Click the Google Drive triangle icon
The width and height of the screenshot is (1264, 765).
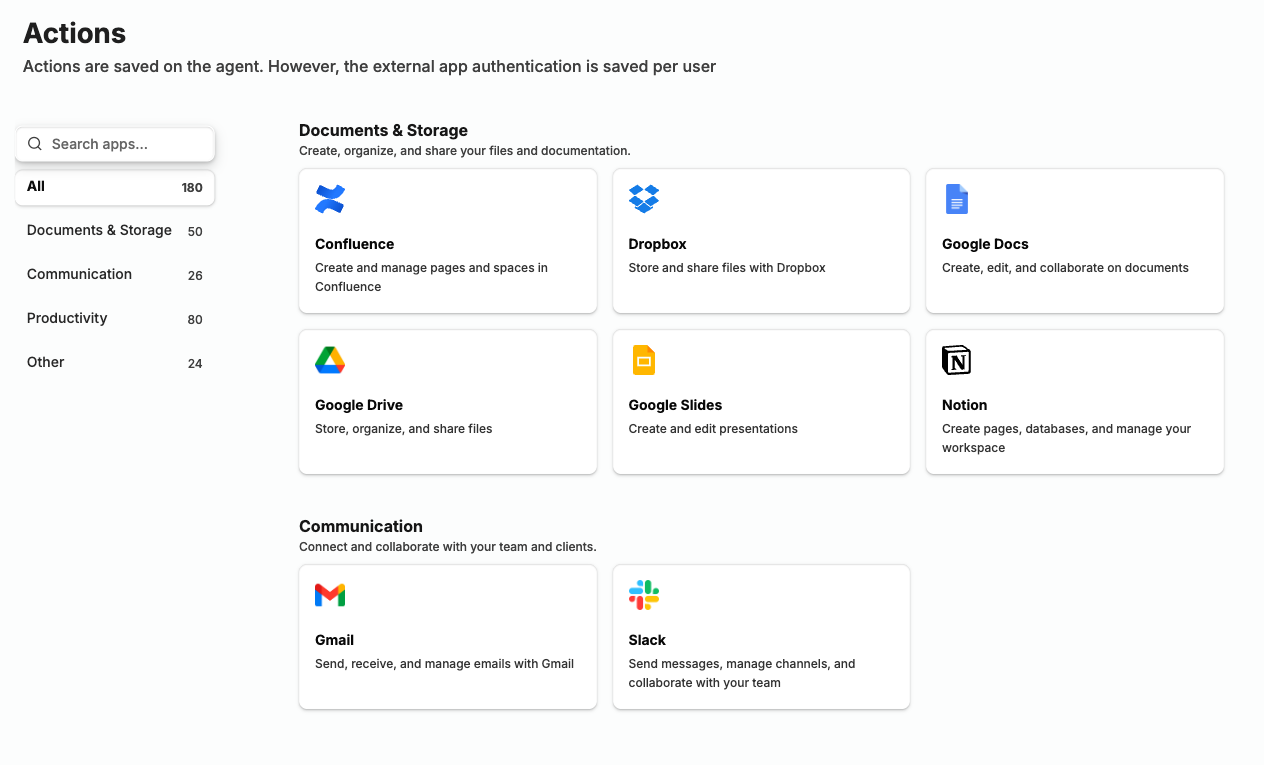330,360
